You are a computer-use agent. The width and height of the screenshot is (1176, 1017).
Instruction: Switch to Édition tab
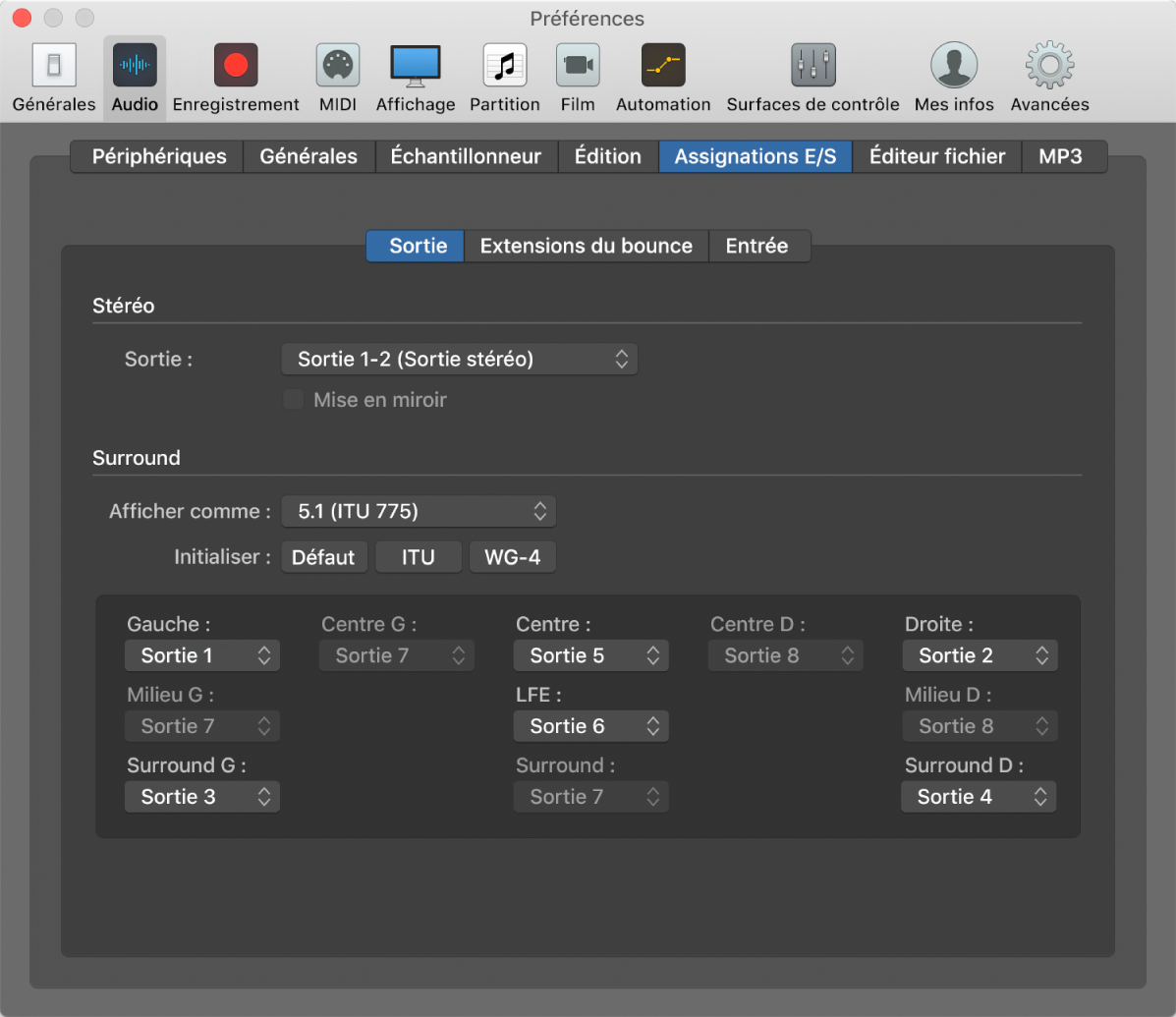pos(607,156)
